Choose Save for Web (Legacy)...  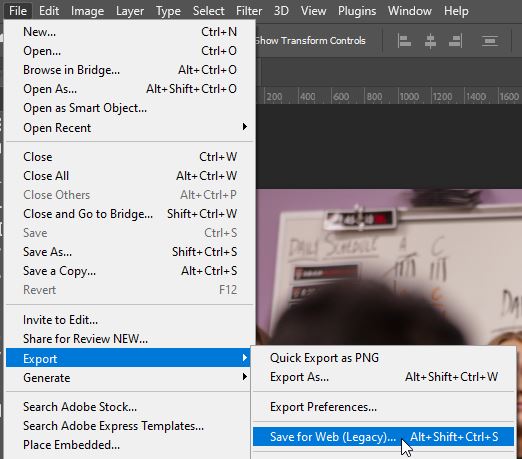click(x=383, y=437)
